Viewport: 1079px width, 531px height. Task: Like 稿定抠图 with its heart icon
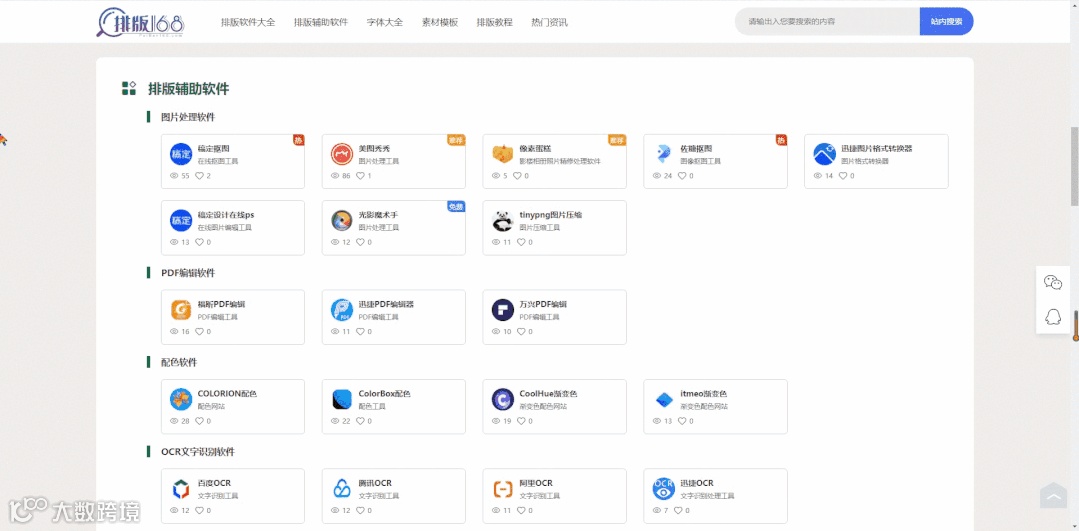200,176
